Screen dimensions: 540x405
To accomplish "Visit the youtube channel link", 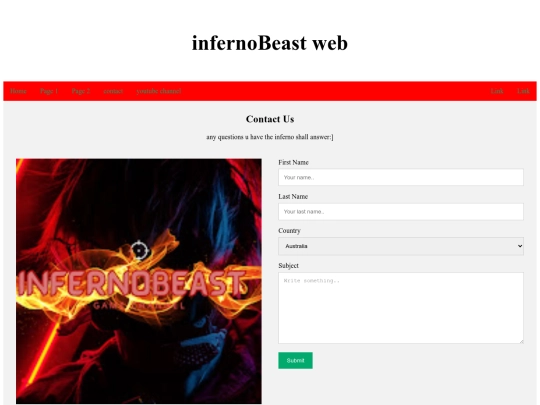I will [x=159, y=91].
